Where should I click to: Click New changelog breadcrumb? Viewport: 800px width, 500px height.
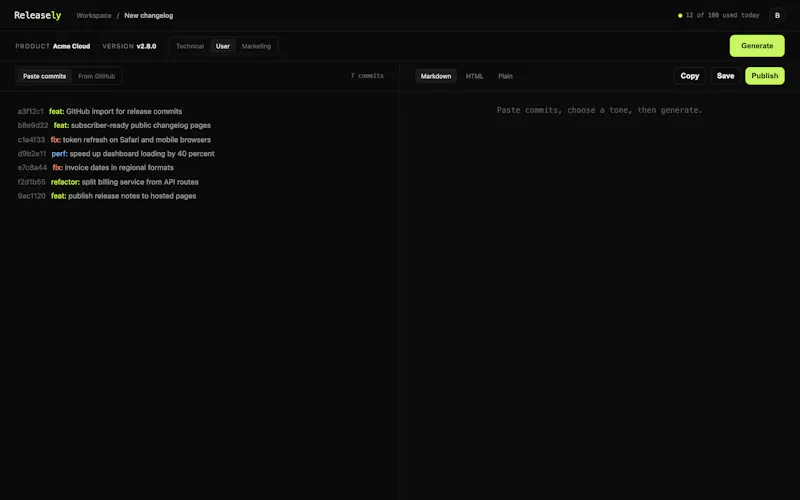click(148, 15)
